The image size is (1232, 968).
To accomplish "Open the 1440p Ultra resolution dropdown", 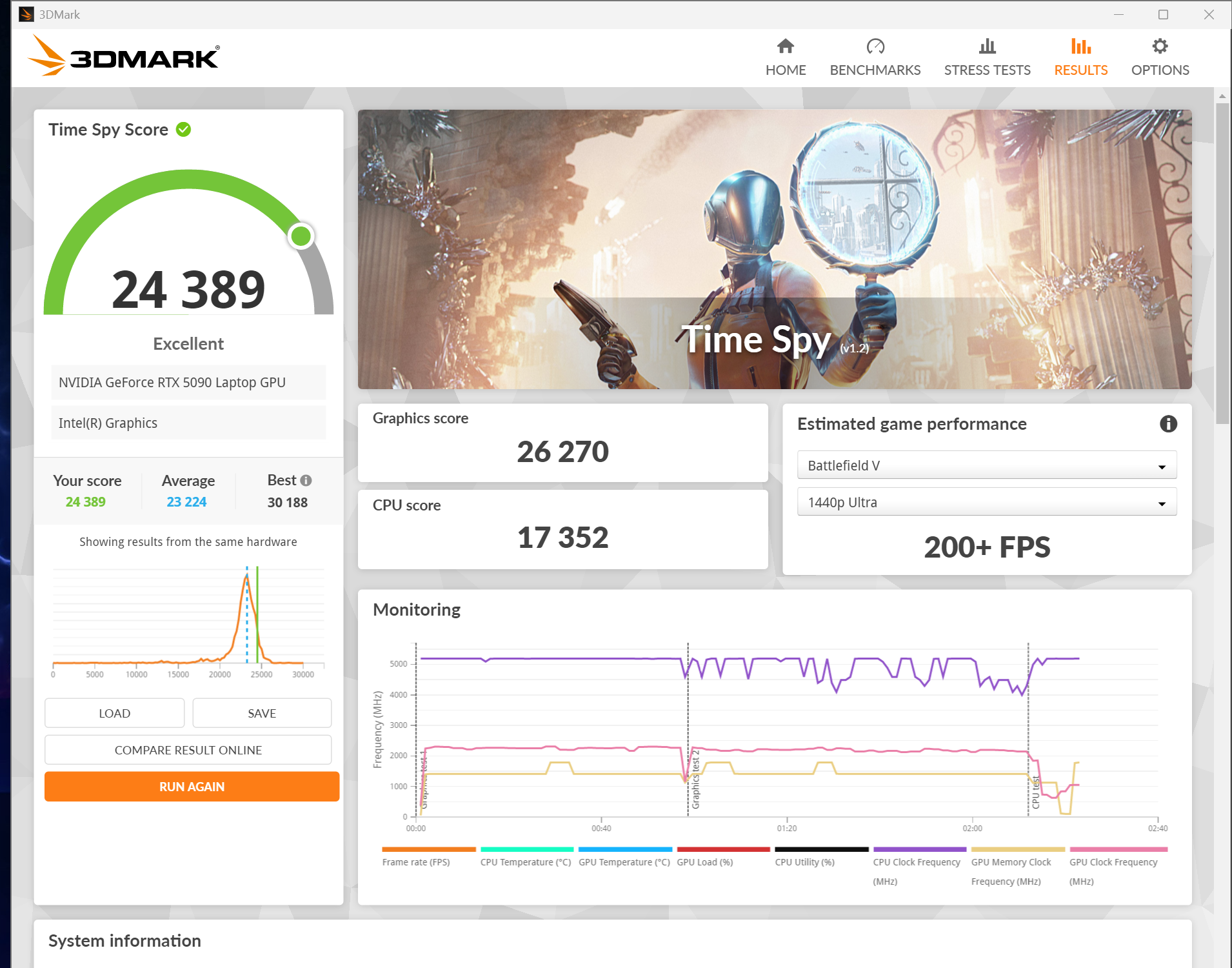I will point(987,502).
